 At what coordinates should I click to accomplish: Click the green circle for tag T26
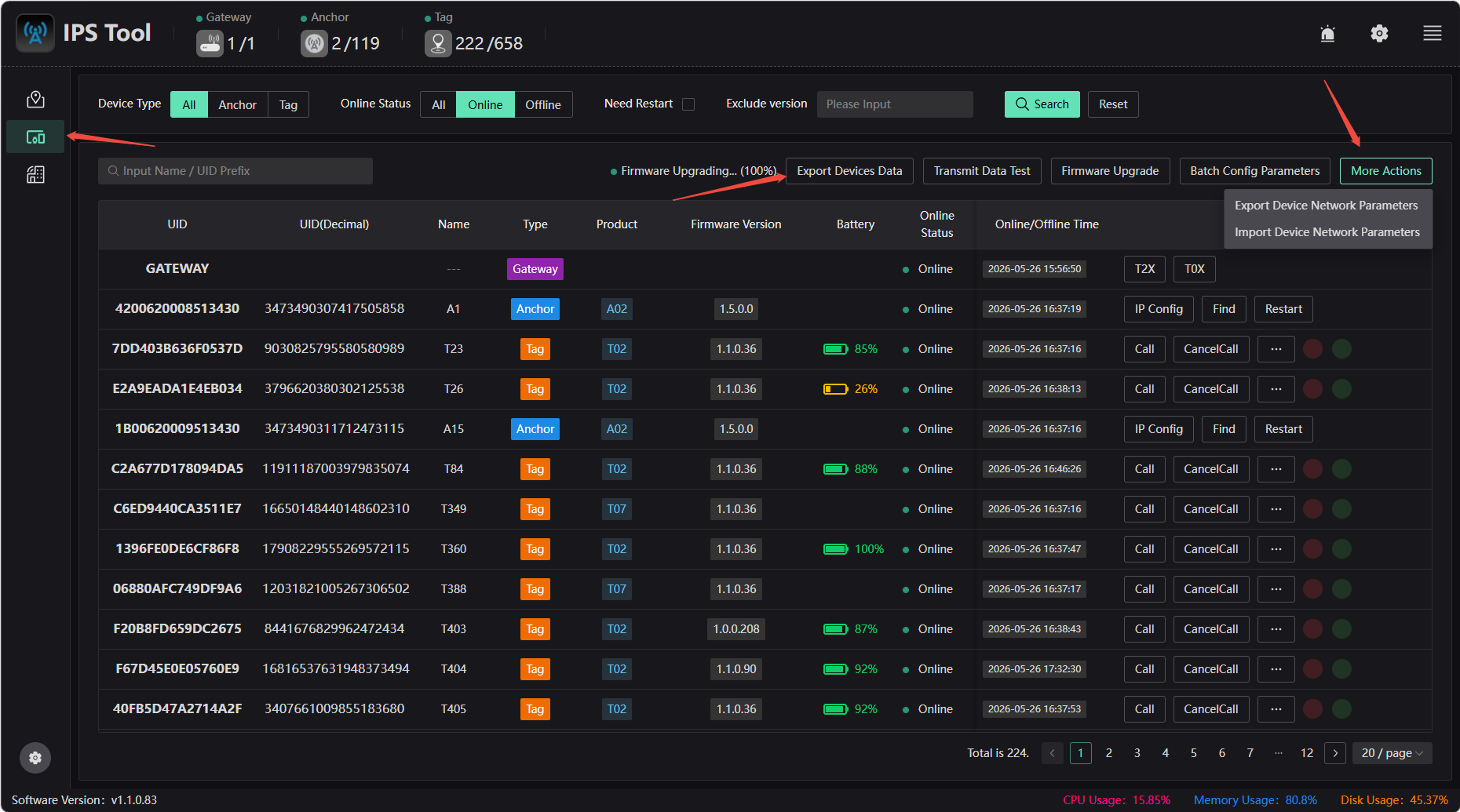[1342, 389]
